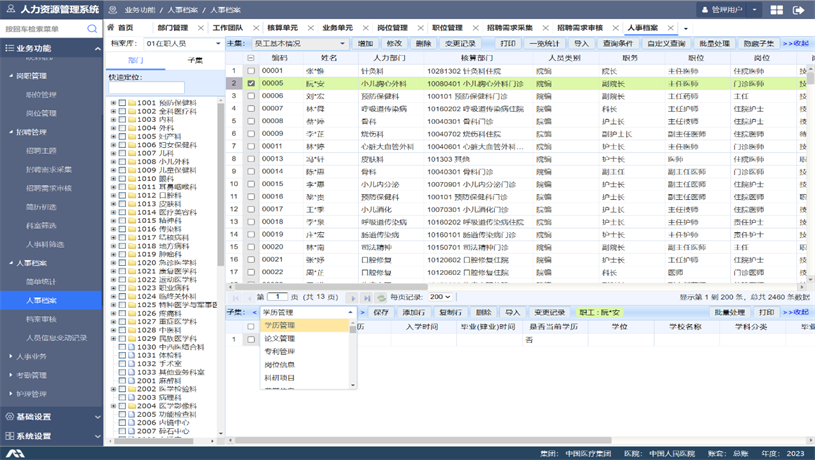The image size is (815, 460).
Task: Click the 自定义查询 button
Action: (x=666, y=44)
